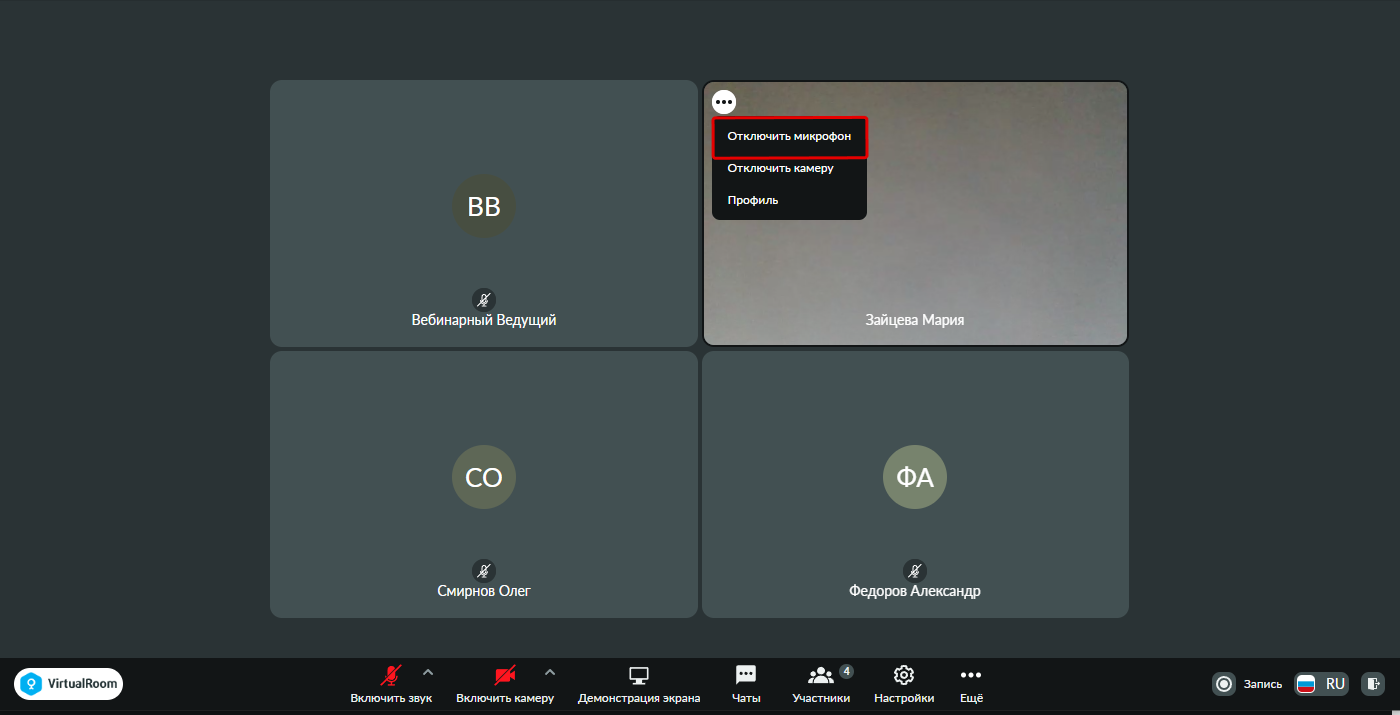
Task: Expand the arrow next to Включить камеру
Action: (550, 672)
